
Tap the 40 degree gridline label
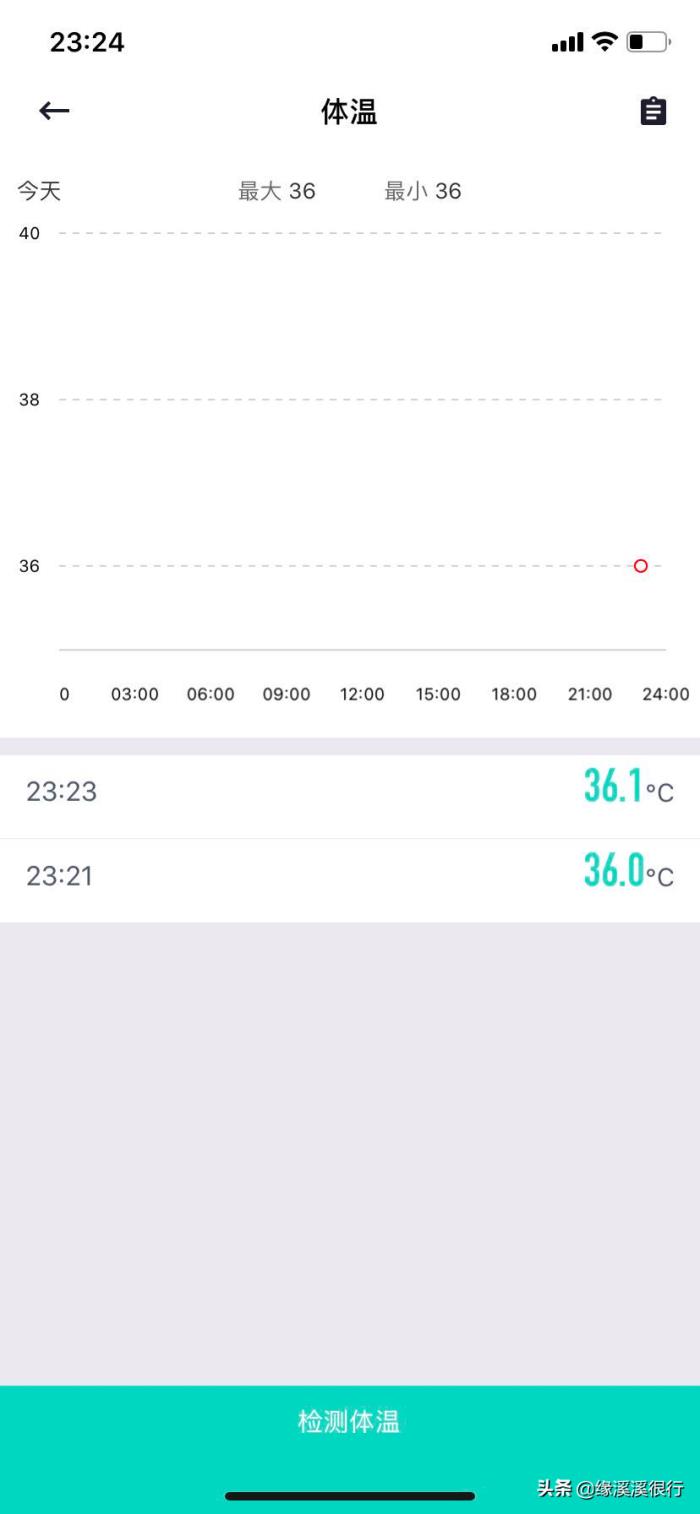tap(29, 234)
